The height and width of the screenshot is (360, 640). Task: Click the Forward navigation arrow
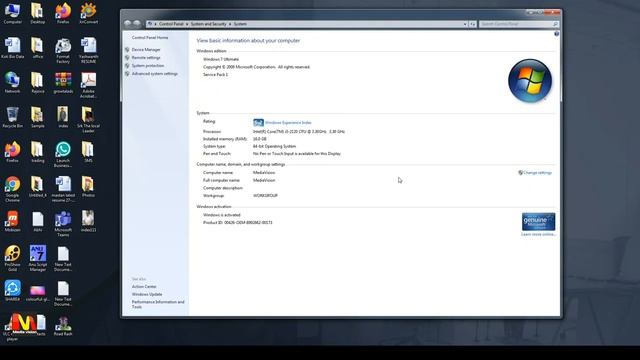click(x=137, y=24)
